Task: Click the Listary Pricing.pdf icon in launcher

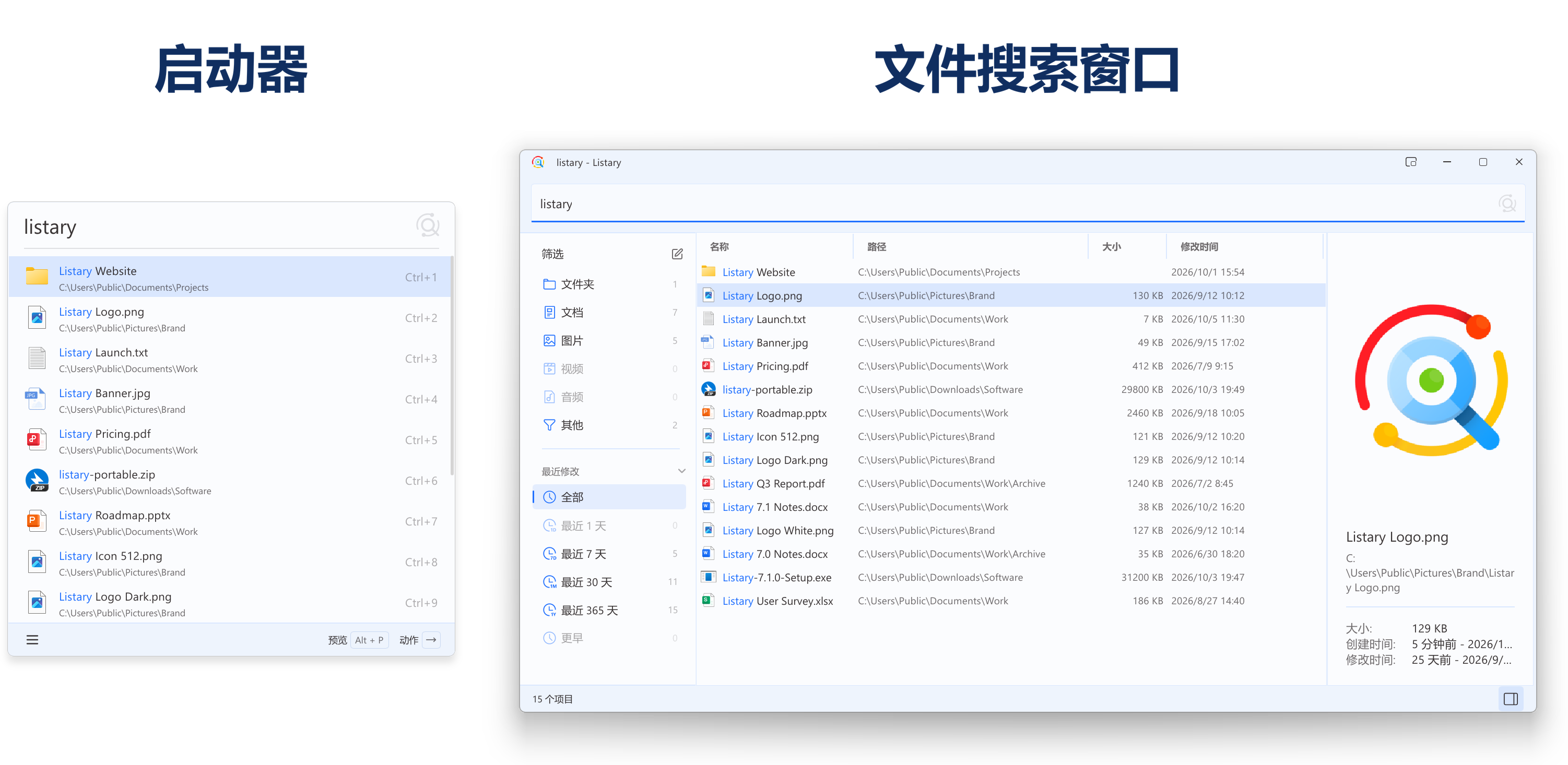Action: (x=37, y=439)
